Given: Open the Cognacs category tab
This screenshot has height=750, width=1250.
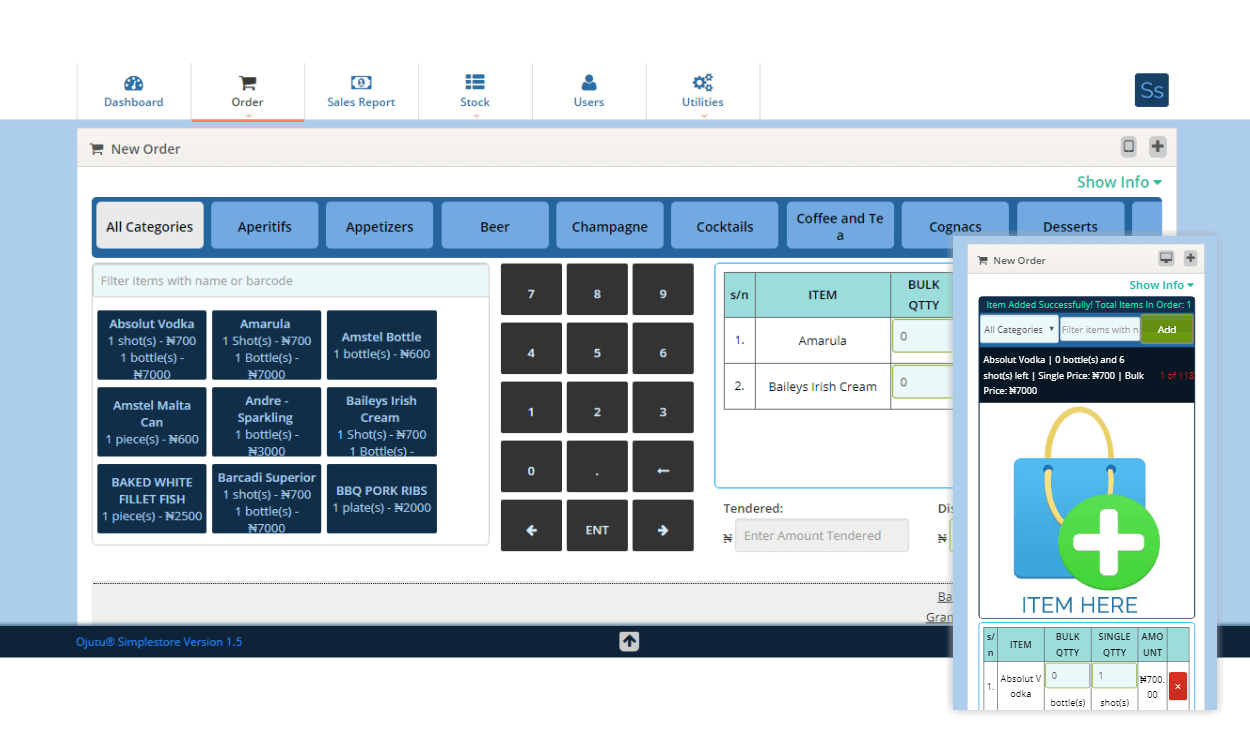Looking at the screenshot, I should pos(955,226).
